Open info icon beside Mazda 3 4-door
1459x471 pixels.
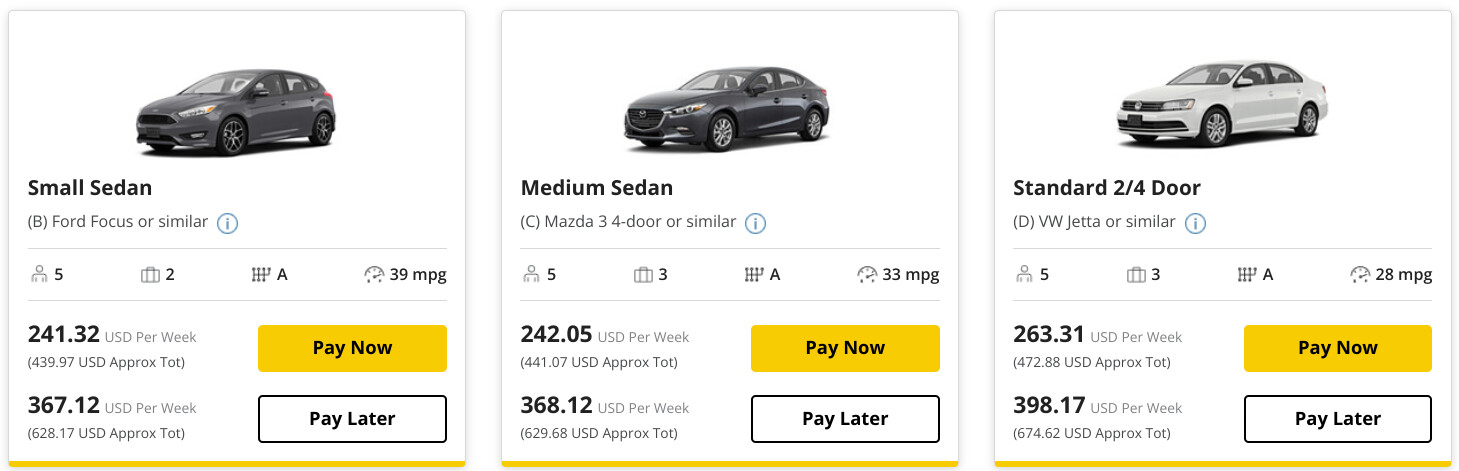[x=756, y=223]
